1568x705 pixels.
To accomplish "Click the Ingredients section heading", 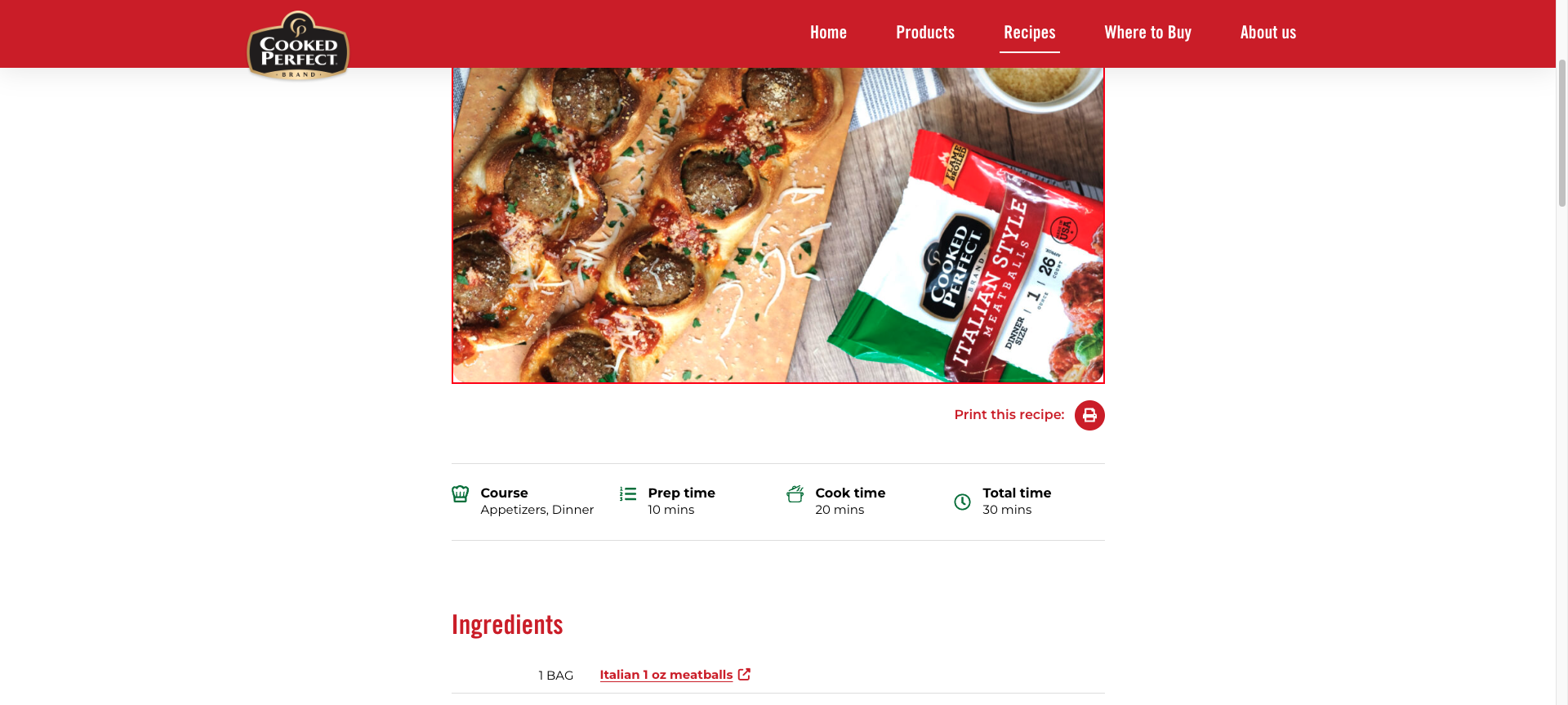I will pos(507,625).
